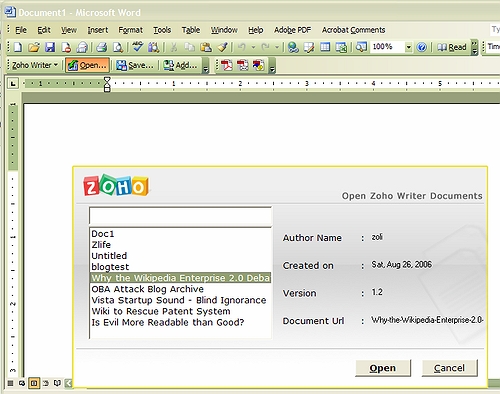This screenshot has height=394, width=500.
Task: Select Is Evil More Readable than Good?
Action: point(180,322)
